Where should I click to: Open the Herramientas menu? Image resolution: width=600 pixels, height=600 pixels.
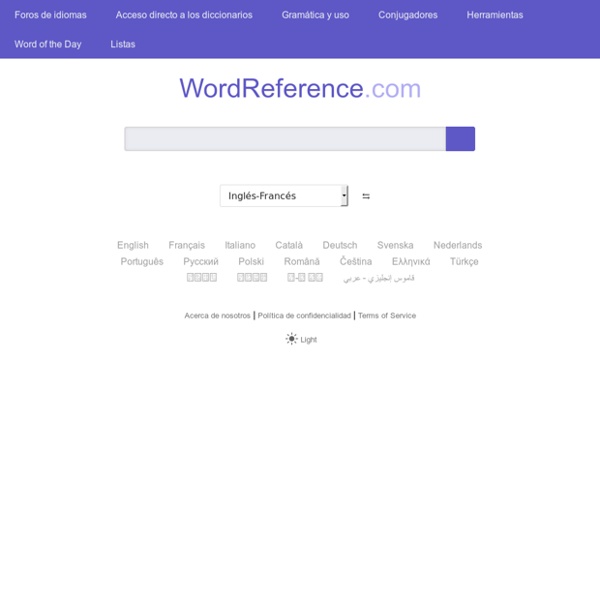494,15
